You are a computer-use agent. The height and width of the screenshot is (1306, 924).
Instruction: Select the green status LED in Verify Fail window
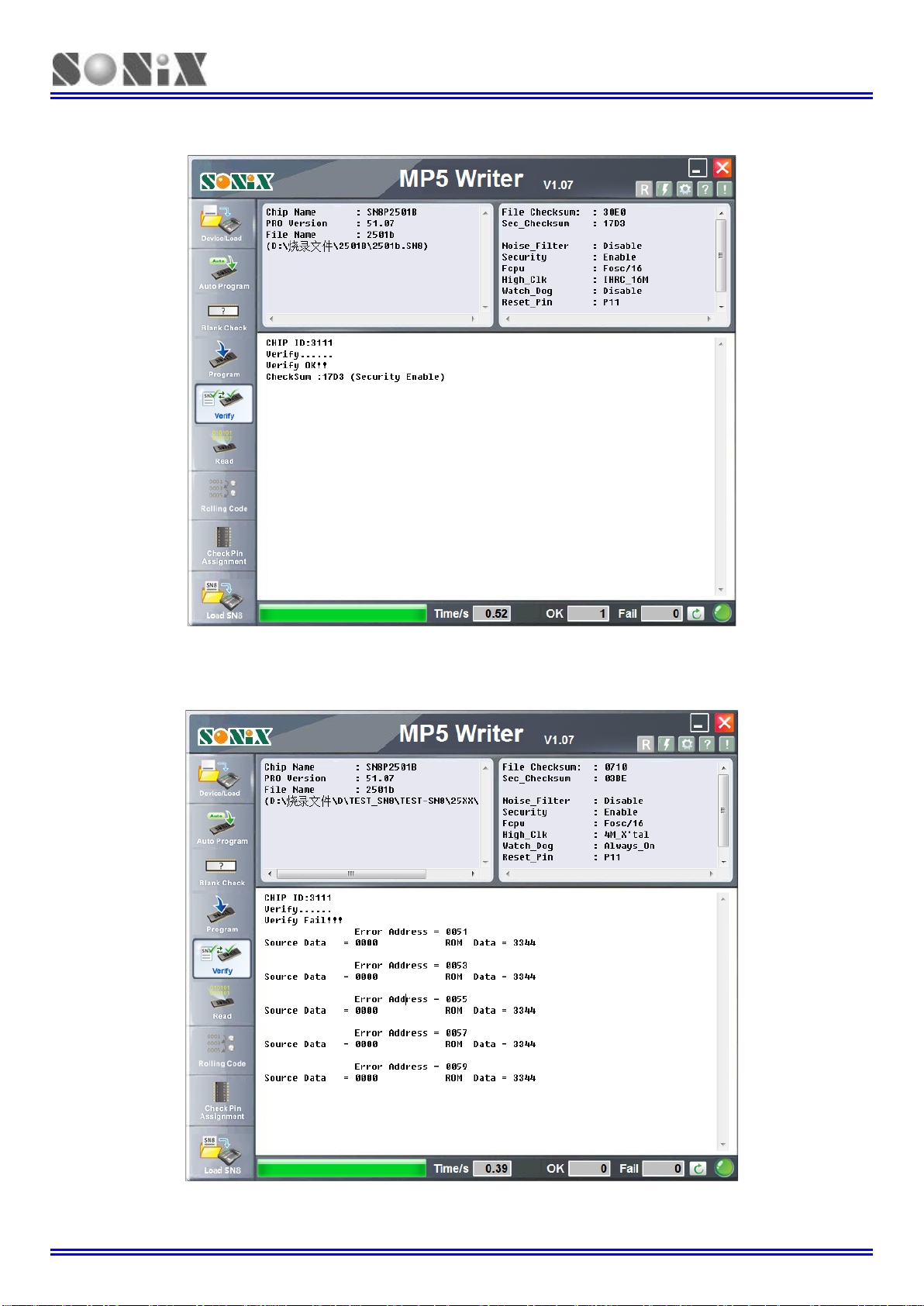coord(725,1168)
